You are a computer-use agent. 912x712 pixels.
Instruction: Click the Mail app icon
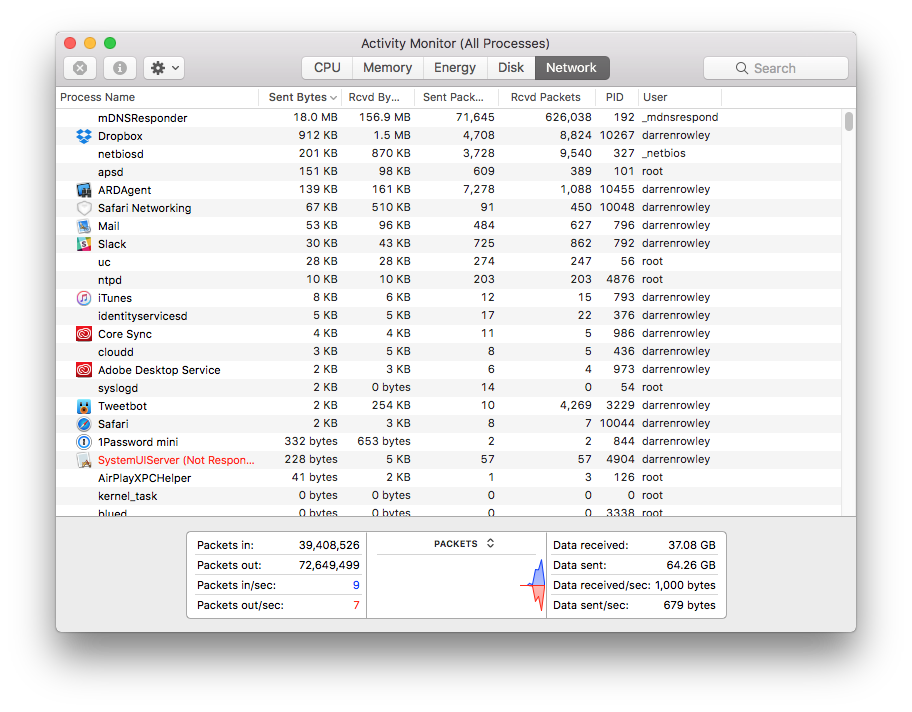pos(84,226)
